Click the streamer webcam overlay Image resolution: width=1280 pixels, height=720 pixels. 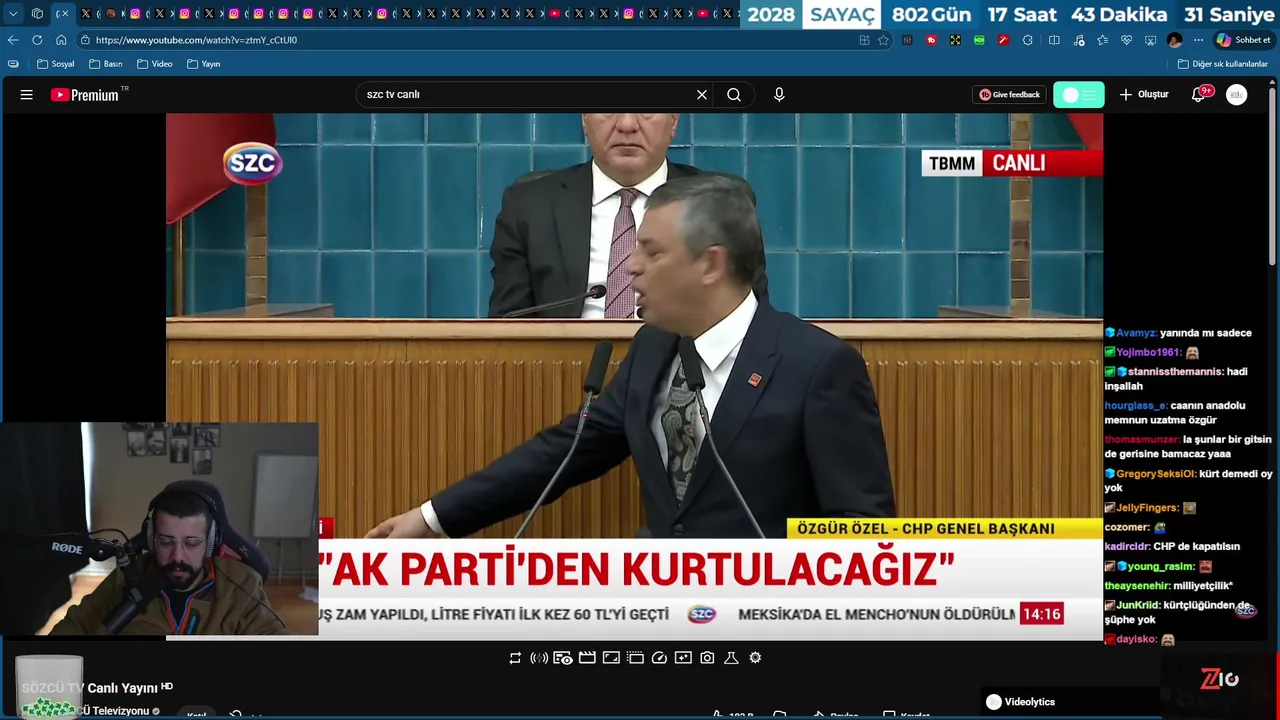point(160,528)
